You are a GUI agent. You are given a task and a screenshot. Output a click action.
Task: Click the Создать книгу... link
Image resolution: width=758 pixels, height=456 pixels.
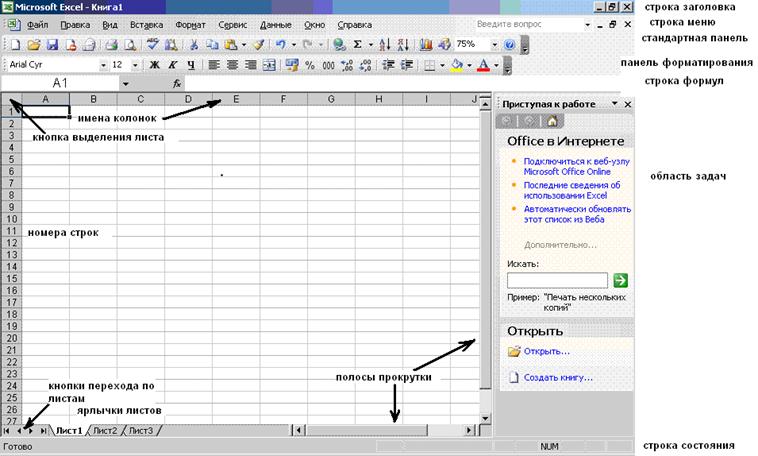558,378
